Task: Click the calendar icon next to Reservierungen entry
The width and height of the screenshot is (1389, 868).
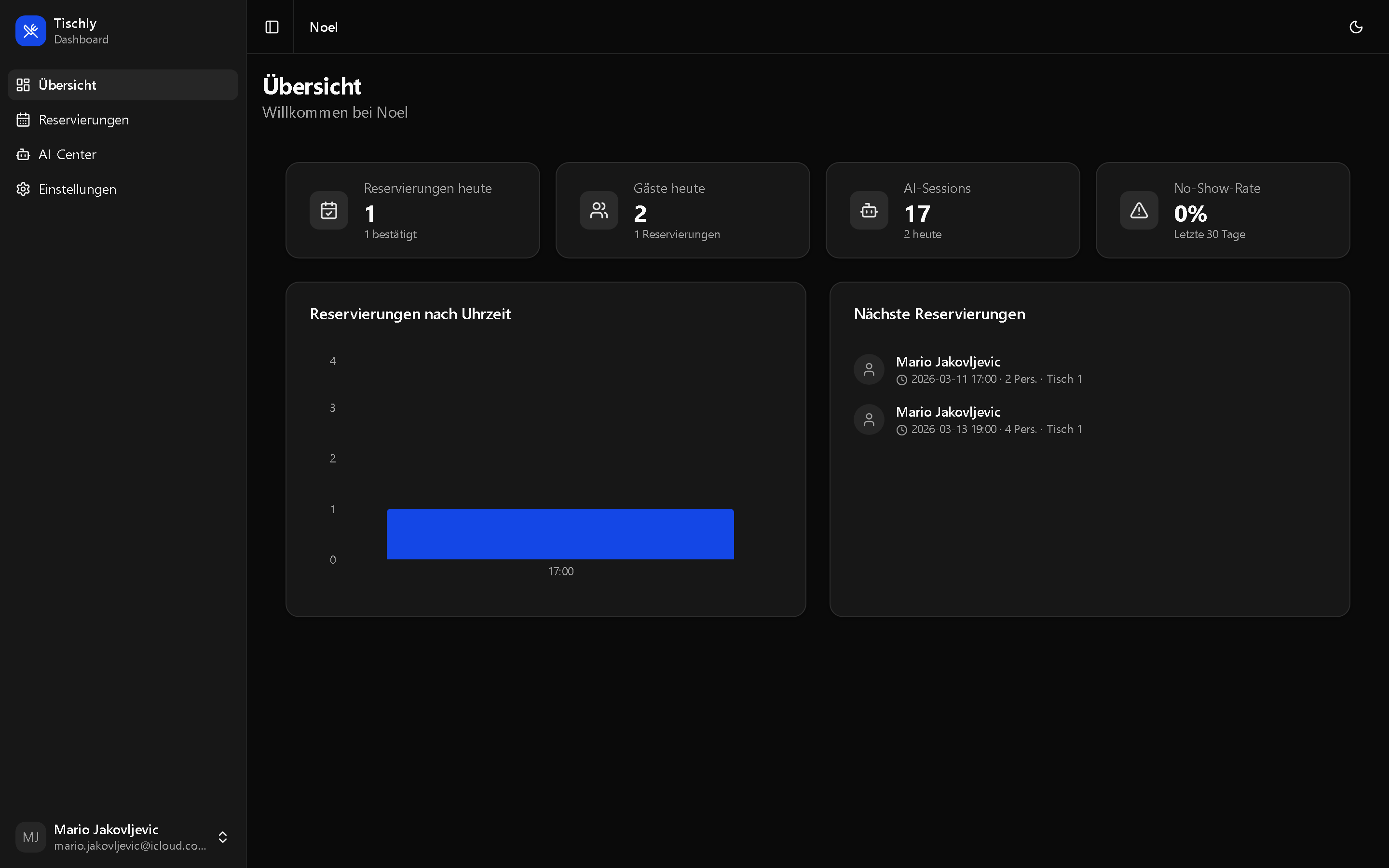Action: click(x=23, y=120)
